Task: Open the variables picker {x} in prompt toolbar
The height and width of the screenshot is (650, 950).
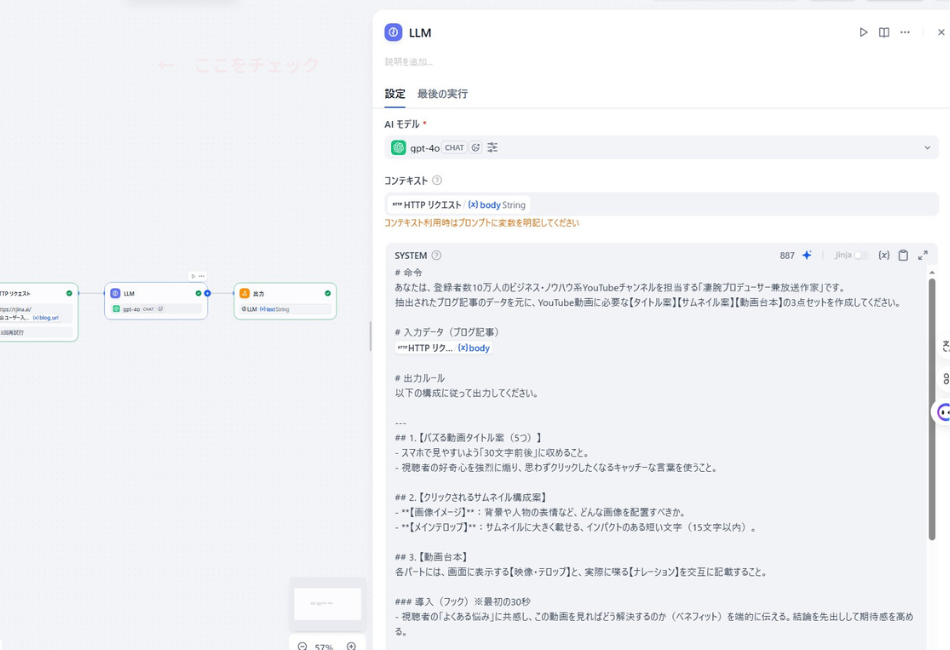Action: click(x=884, y=256)
